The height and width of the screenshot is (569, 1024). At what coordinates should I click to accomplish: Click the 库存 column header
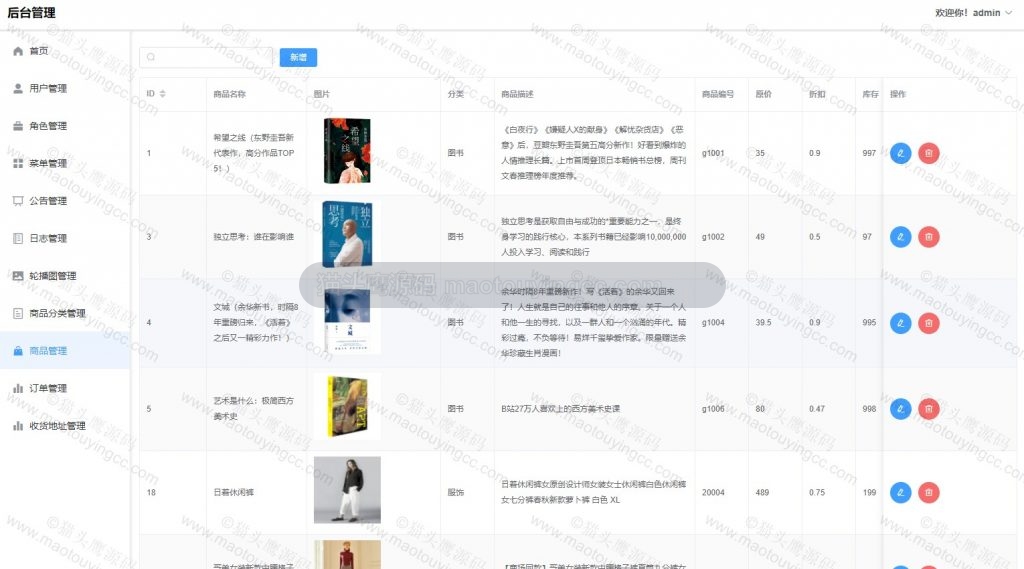[x=870, y=94]
